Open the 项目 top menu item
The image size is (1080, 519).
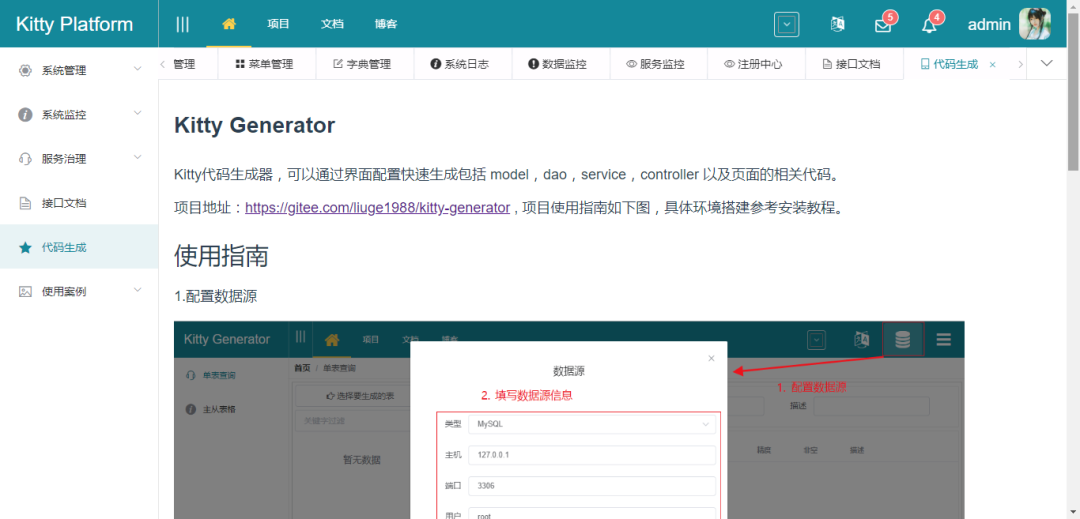[278, 23]
